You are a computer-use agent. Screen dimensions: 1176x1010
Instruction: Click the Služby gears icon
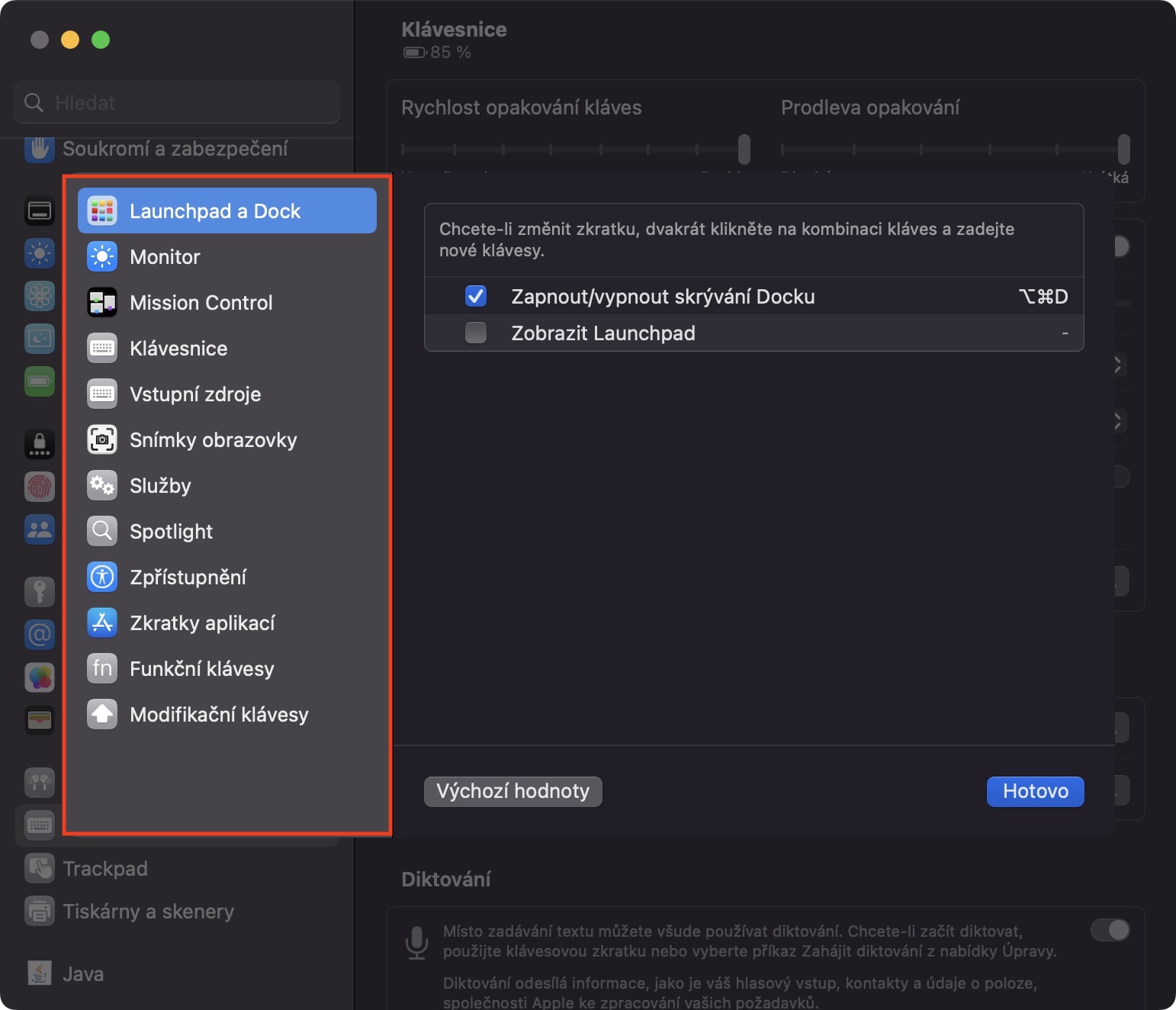(102, 486)
